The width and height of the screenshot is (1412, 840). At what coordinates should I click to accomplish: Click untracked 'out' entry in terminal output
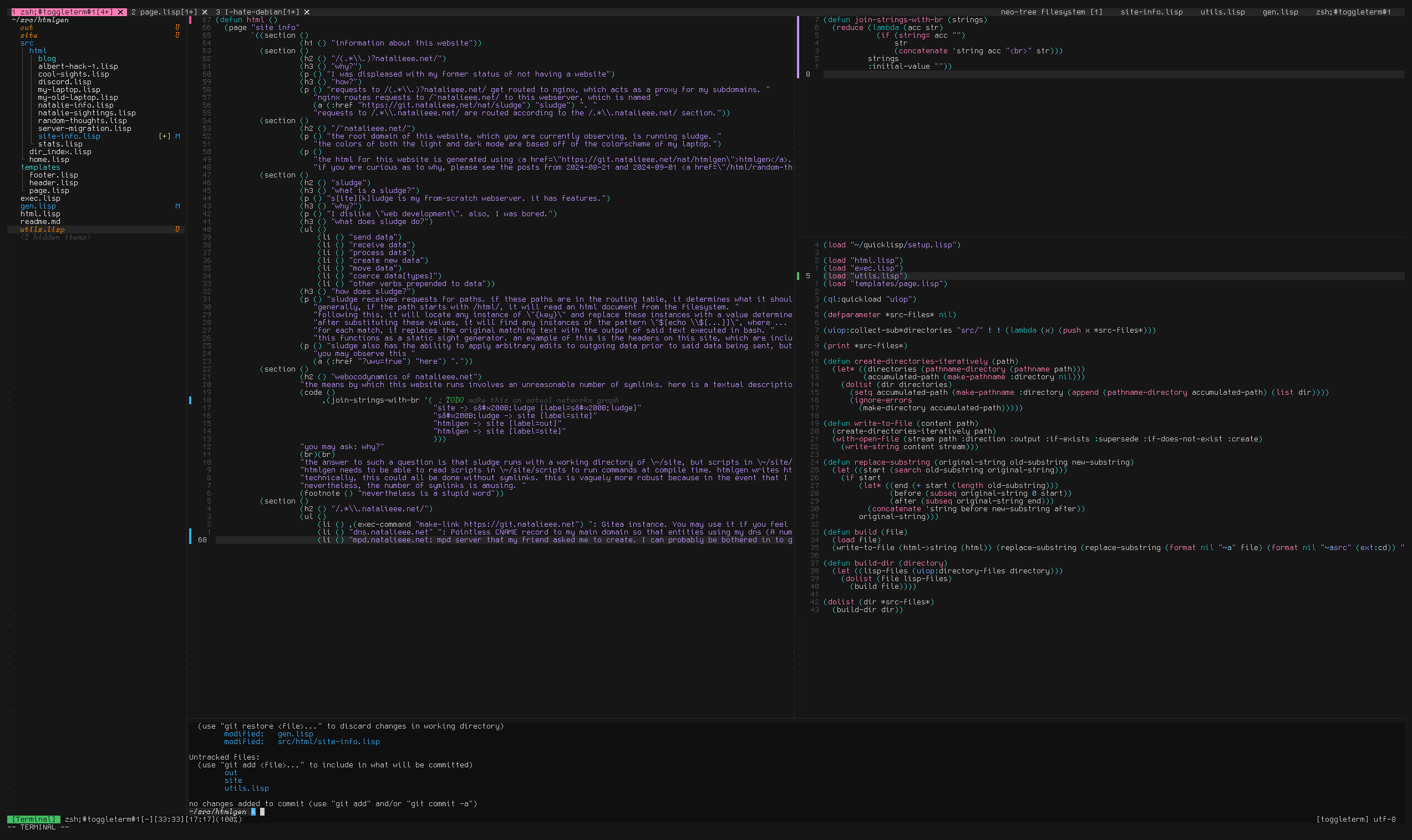pyautogui.click(x=231, y=773)
